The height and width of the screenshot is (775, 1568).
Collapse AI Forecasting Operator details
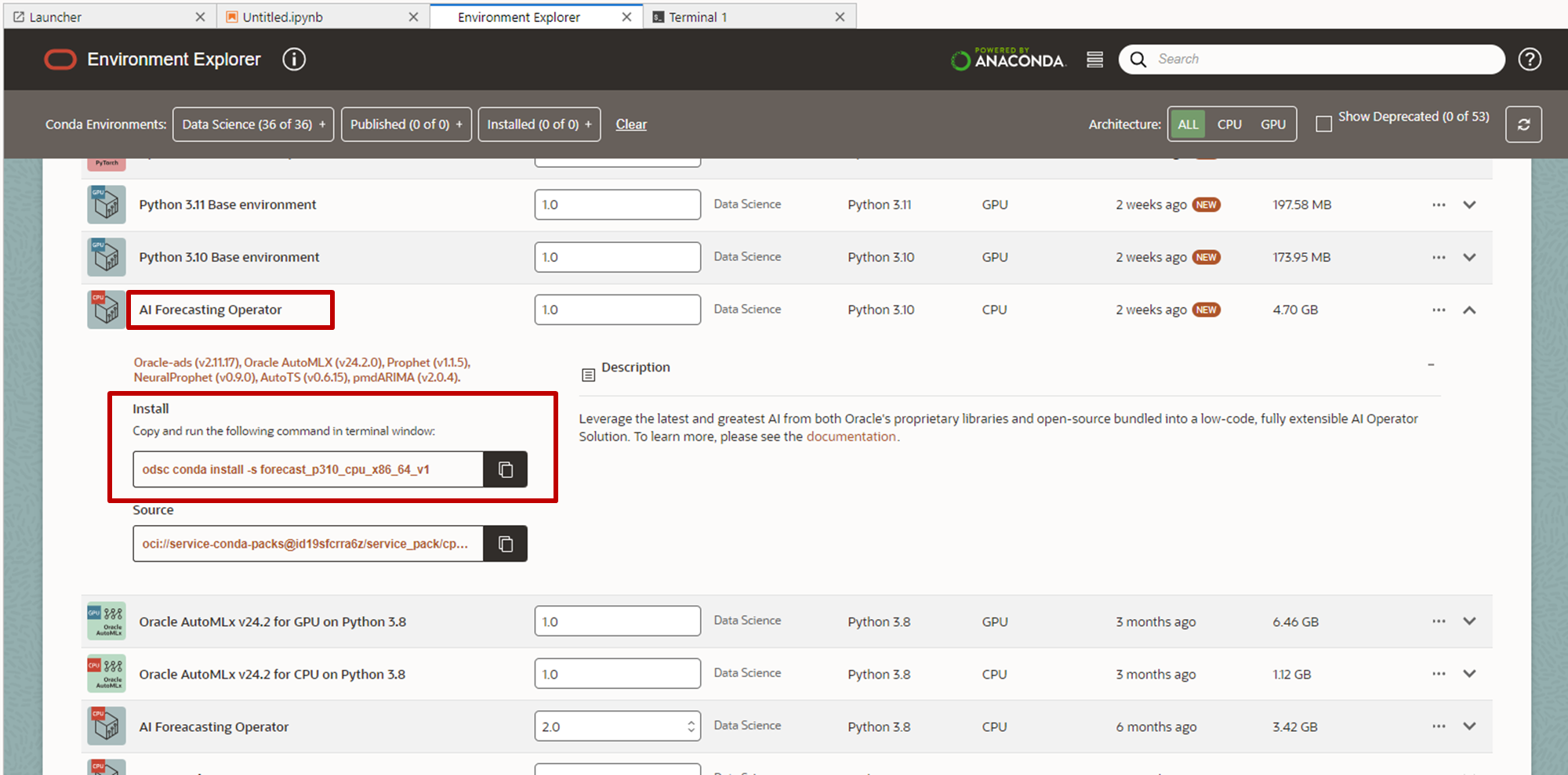click(x=1470, y=310)
